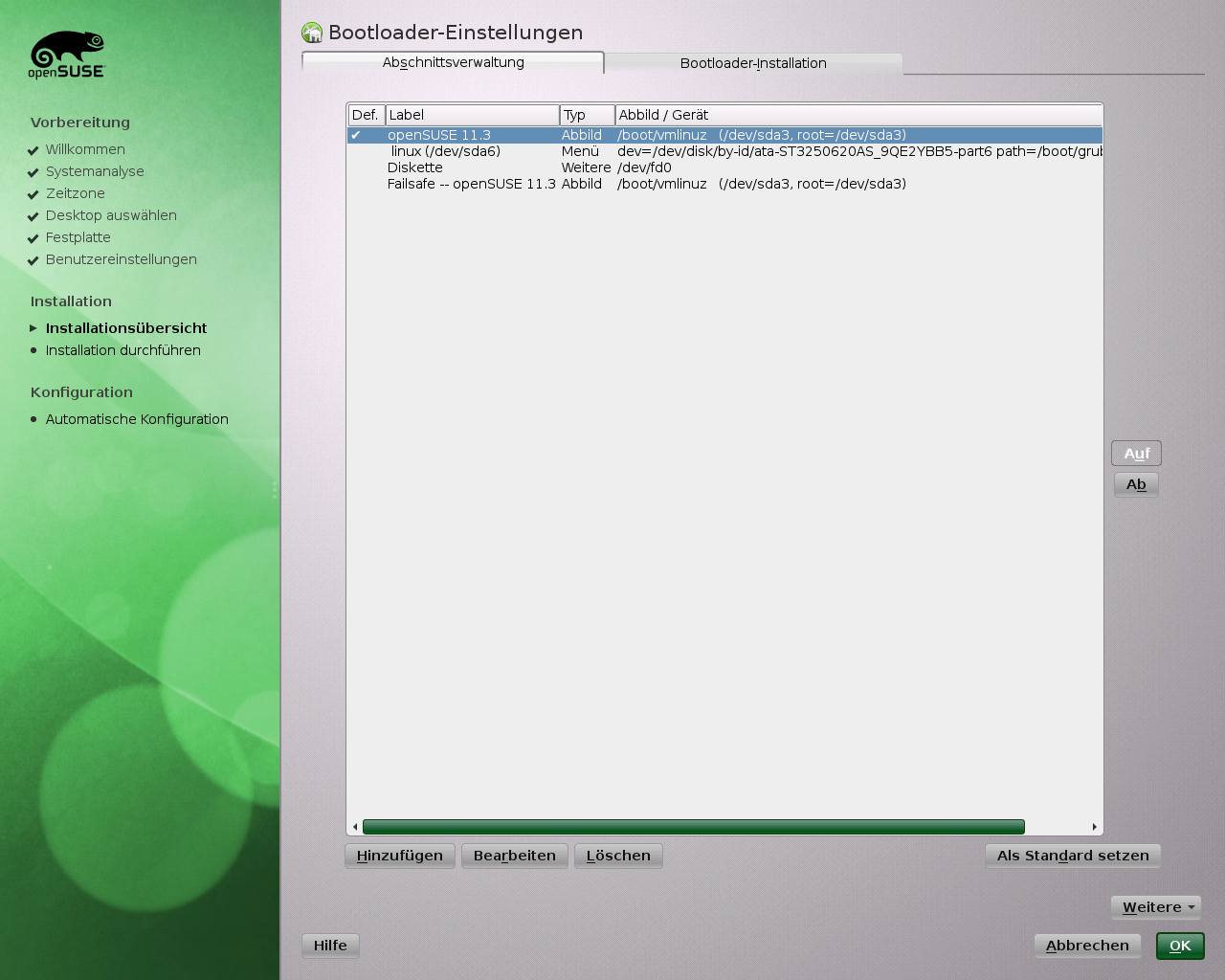The height and width of the screenshot is (980, 1225).
Task: Click the Weitere type cell of Diskette
Action: [x=586, y=167]
